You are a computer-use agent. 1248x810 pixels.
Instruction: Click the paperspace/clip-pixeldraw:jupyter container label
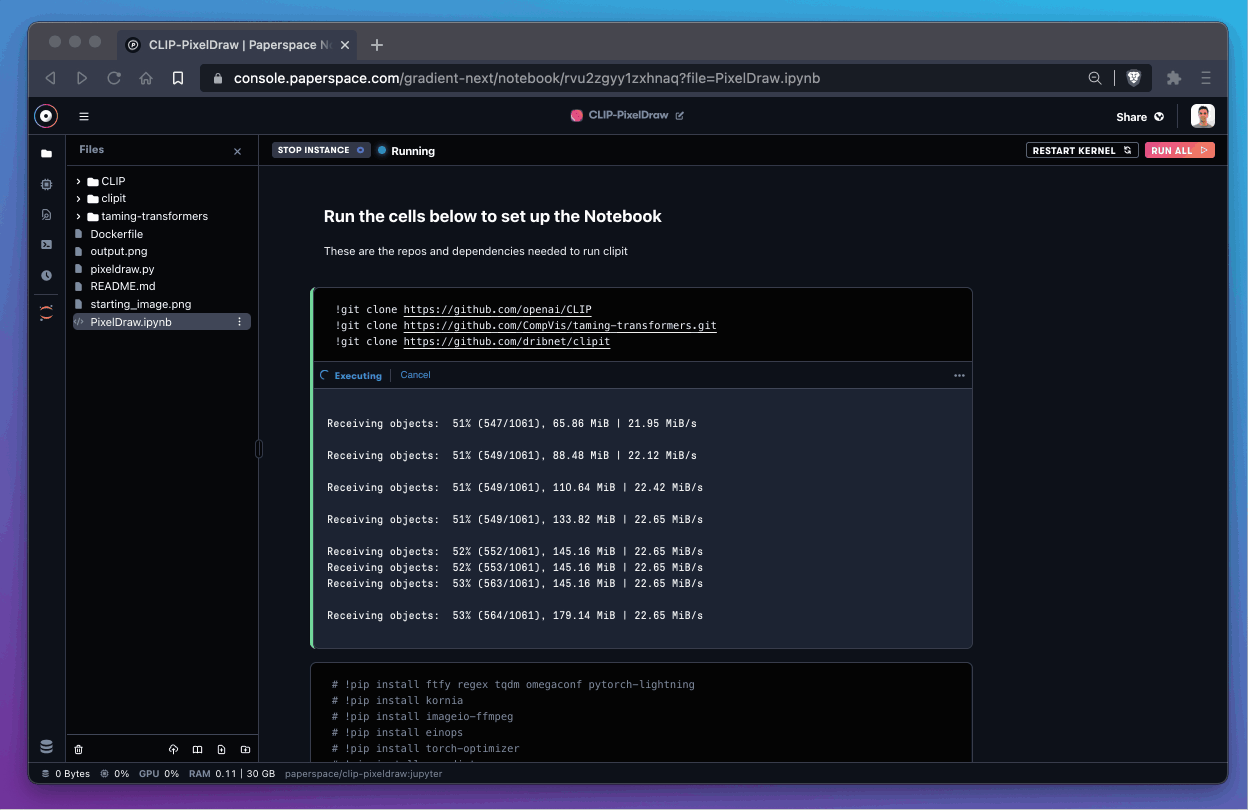tap(364, 774)
